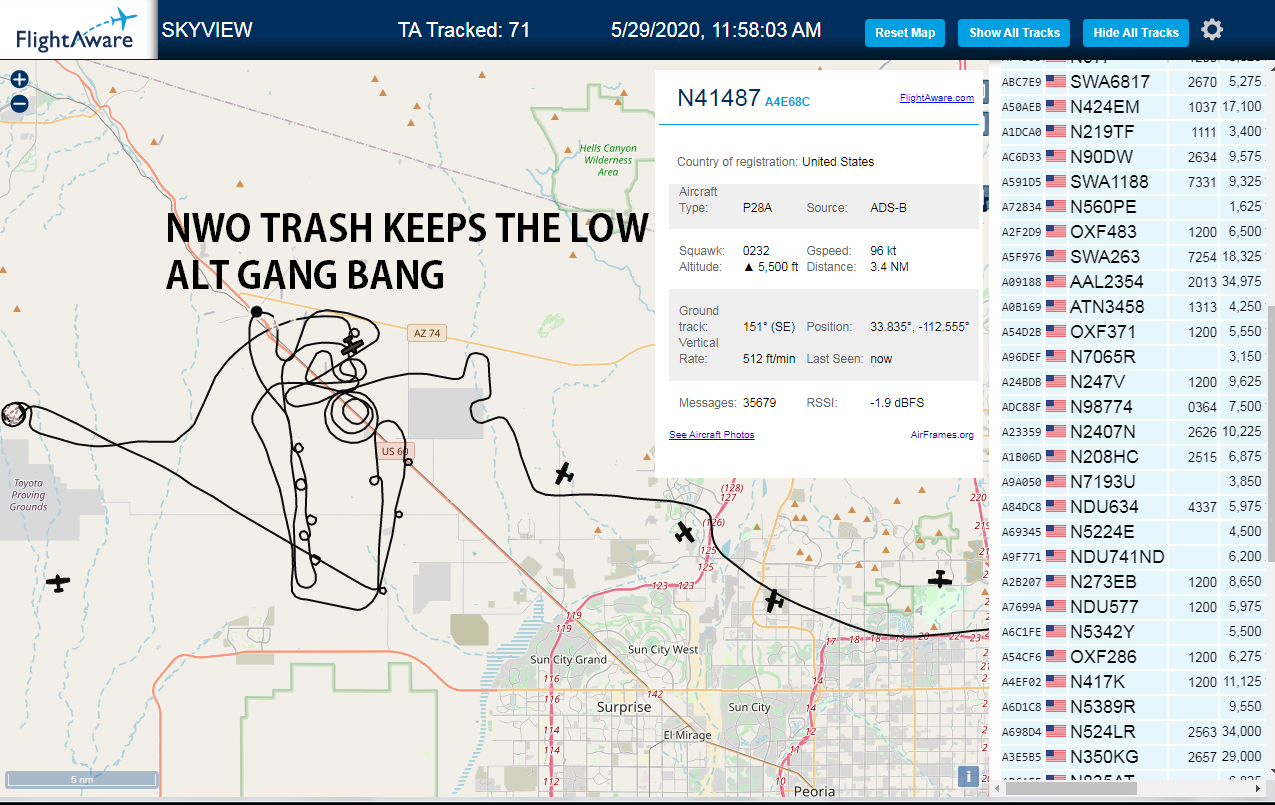1275x805 pixels.
Task: Open the map info button
Action: coord(967,777)
